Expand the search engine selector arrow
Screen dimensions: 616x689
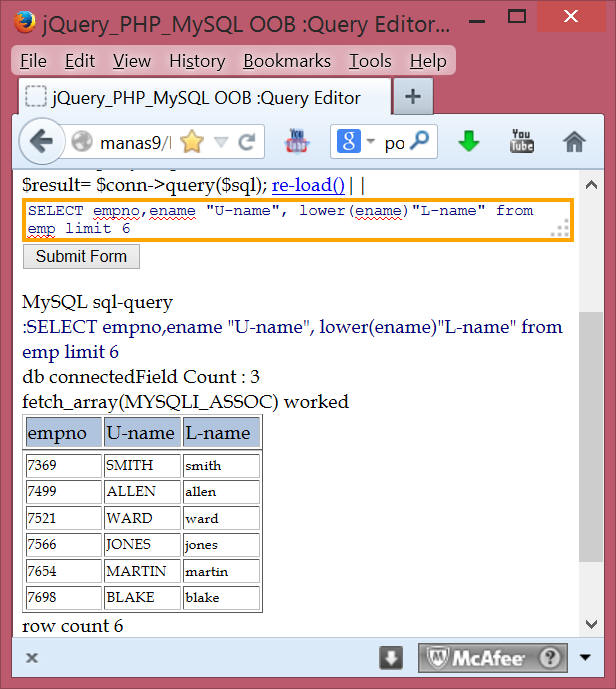coord(370,141)
